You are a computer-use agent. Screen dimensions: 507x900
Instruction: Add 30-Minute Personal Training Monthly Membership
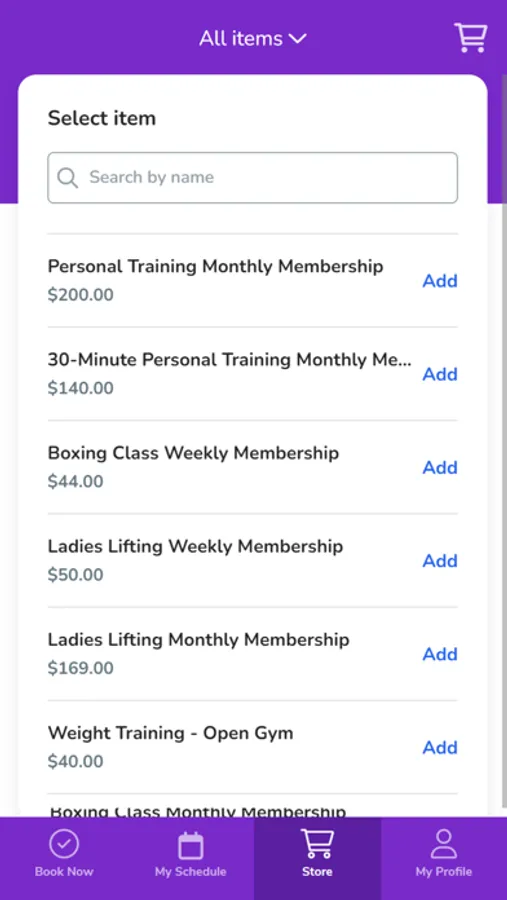click(x=440, y=374)
